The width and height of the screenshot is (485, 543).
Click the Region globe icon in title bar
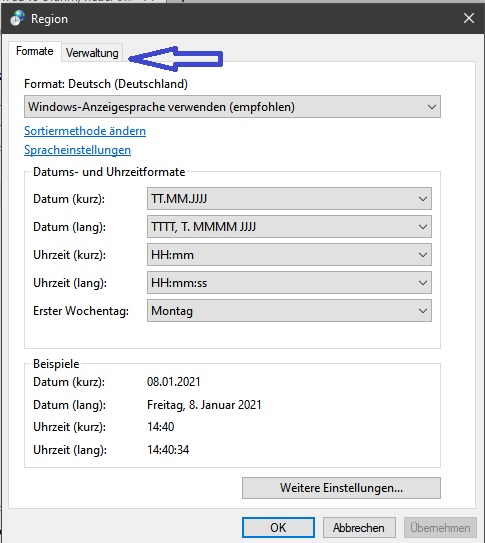[17, 18]
